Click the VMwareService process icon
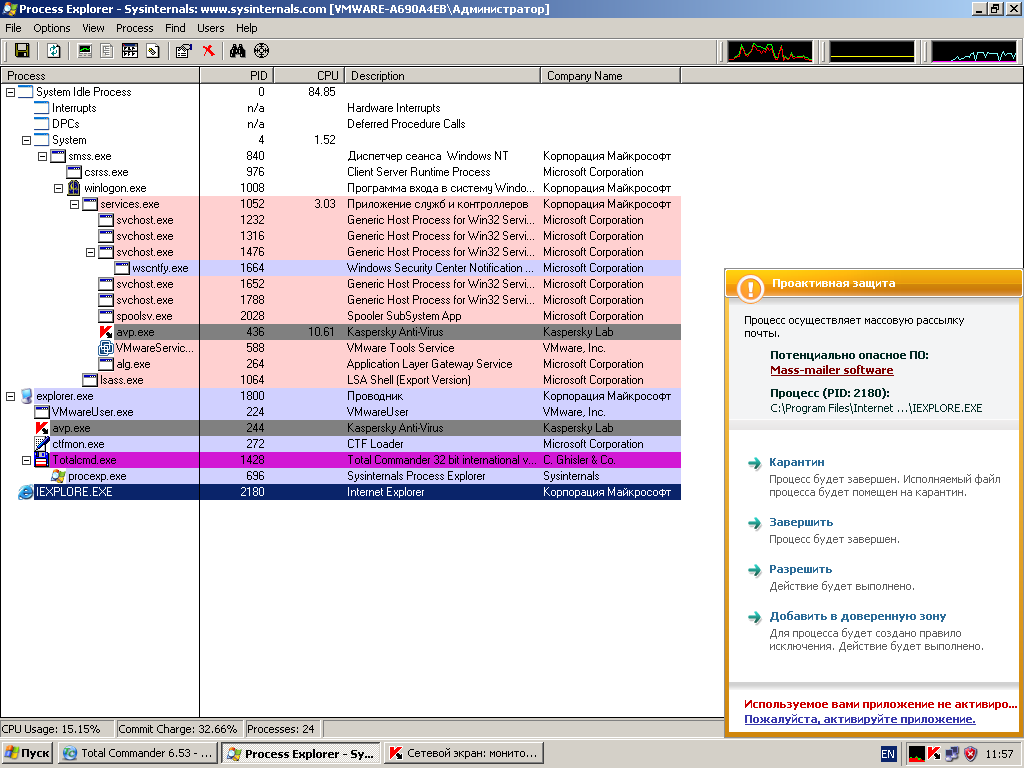 click(106, 348)
